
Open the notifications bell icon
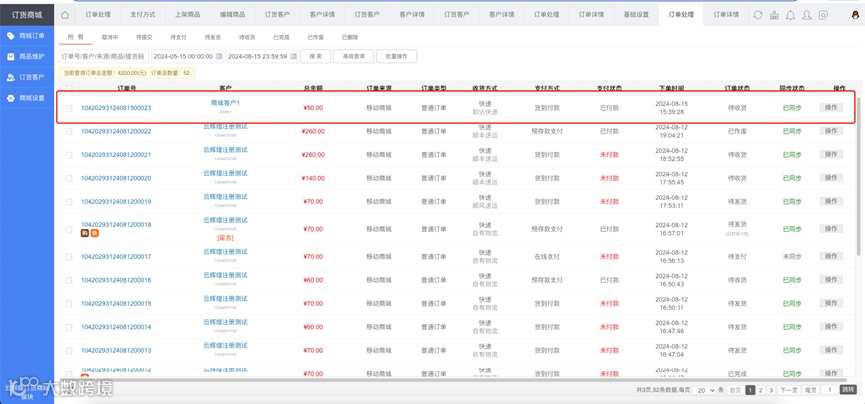click(791, 15)
